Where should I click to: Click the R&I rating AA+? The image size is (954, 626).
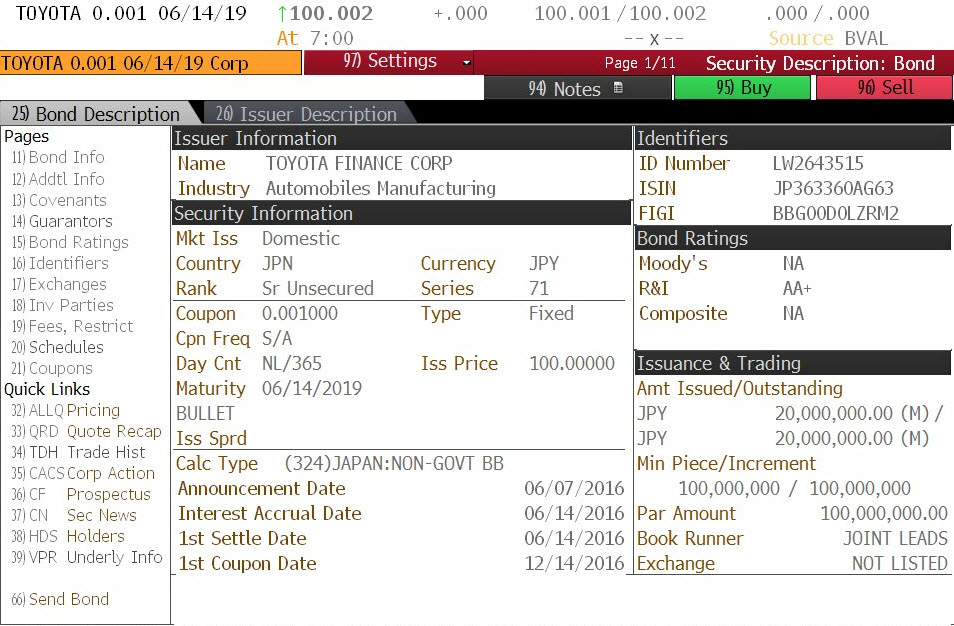click(797, 288)
